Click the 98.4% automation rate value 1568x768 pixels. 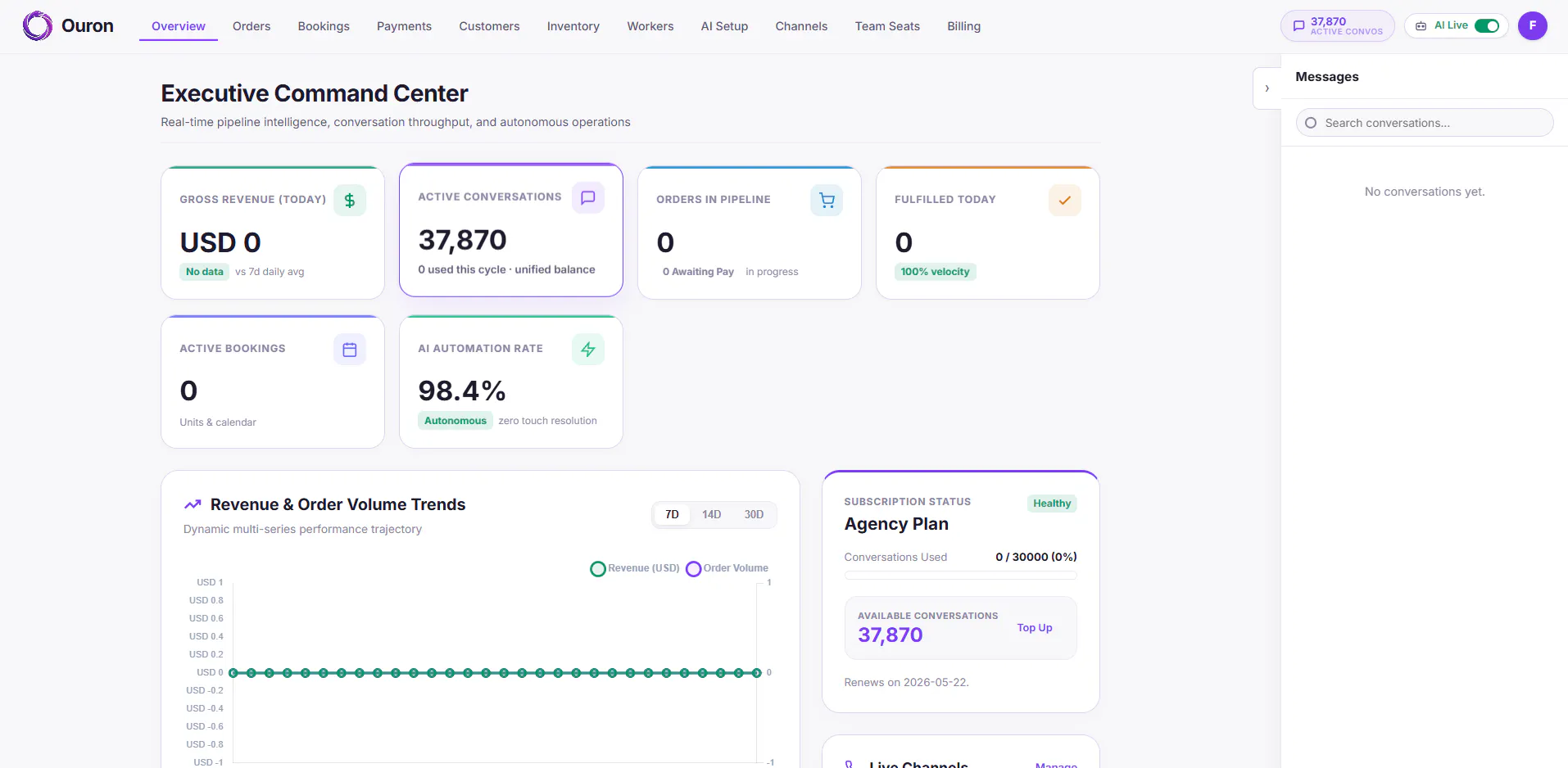tap(462, 391)
